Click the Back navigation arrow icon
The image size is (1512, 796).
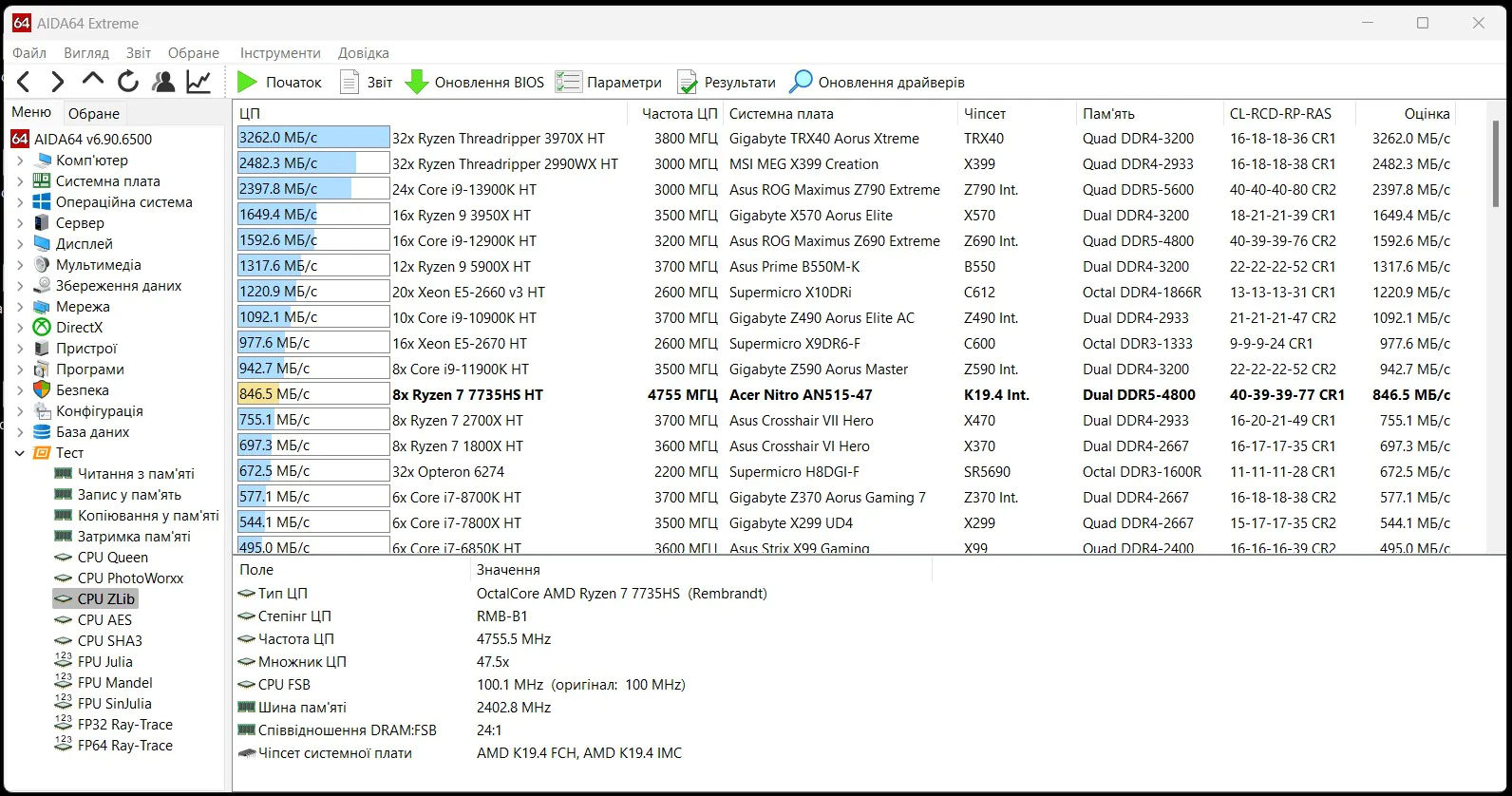pos(24,83)
